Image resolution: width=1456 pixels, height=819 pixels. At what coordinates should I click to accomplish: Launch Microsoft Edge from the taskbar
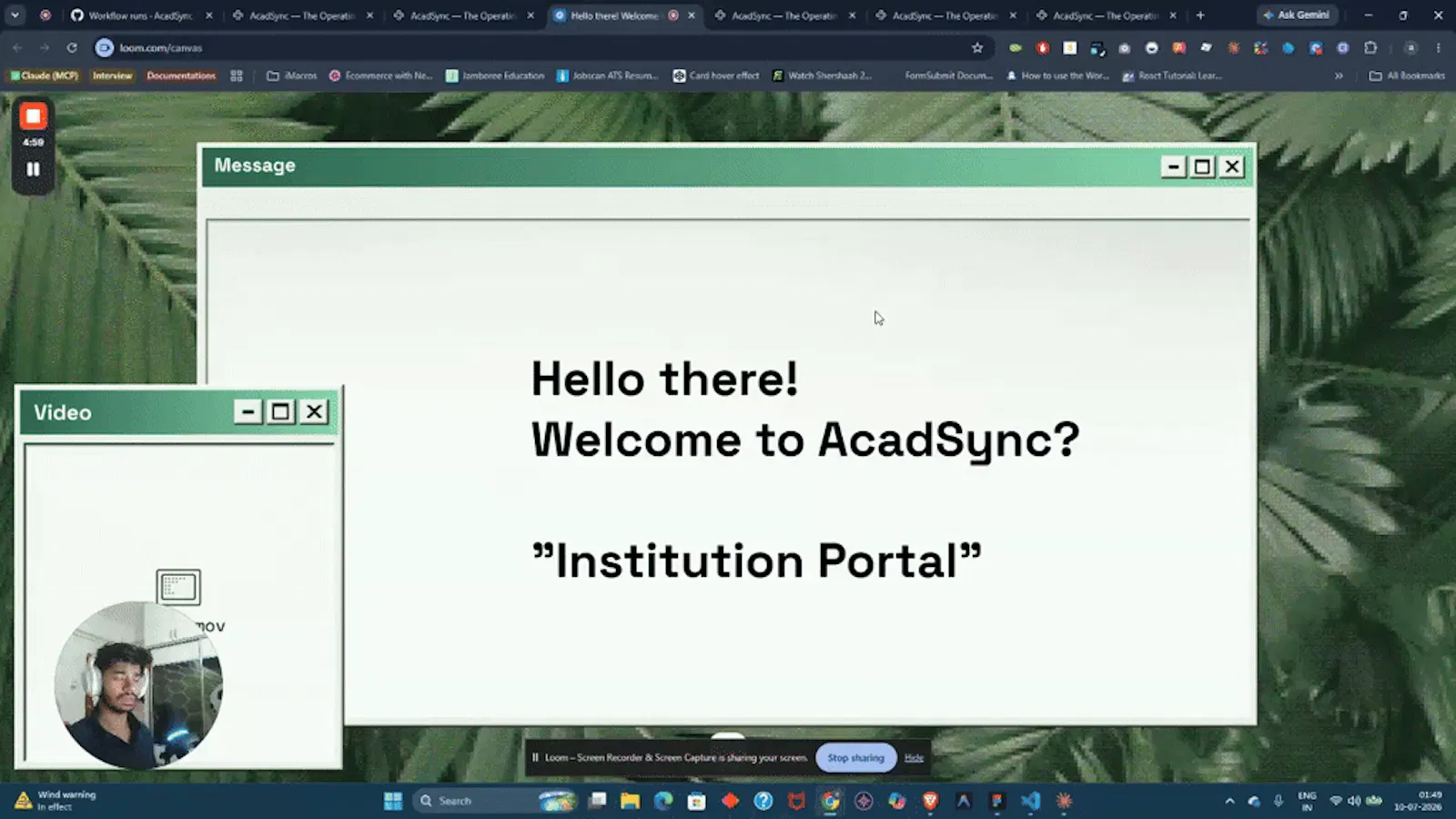(663, 801)
